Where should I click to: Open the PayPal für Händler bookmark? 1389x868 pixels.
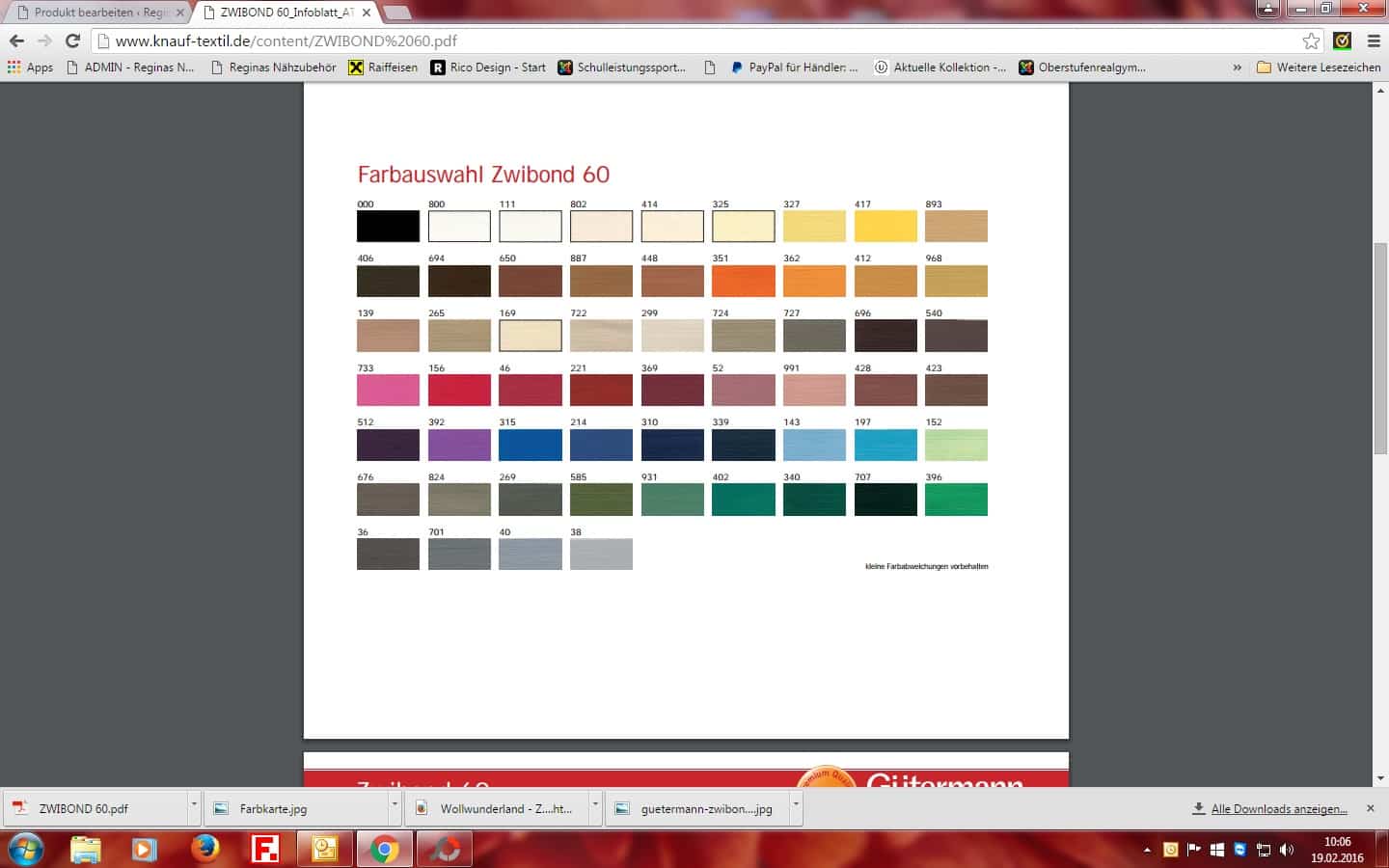click(x=794, y=68)
